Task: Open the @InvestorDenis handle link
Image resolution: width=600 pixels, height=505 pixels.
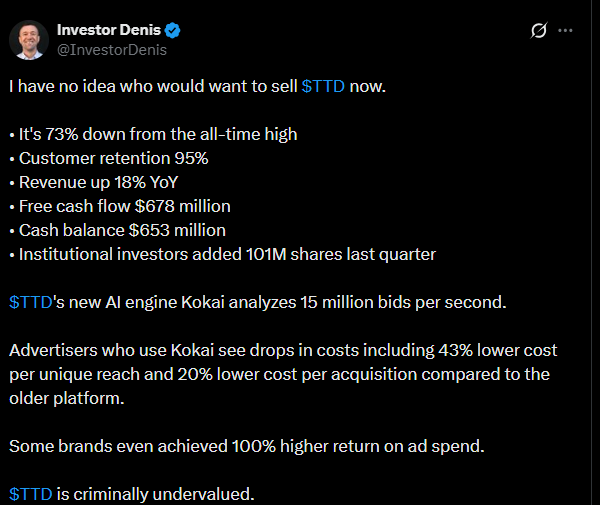Action: (x=111, y=49)
